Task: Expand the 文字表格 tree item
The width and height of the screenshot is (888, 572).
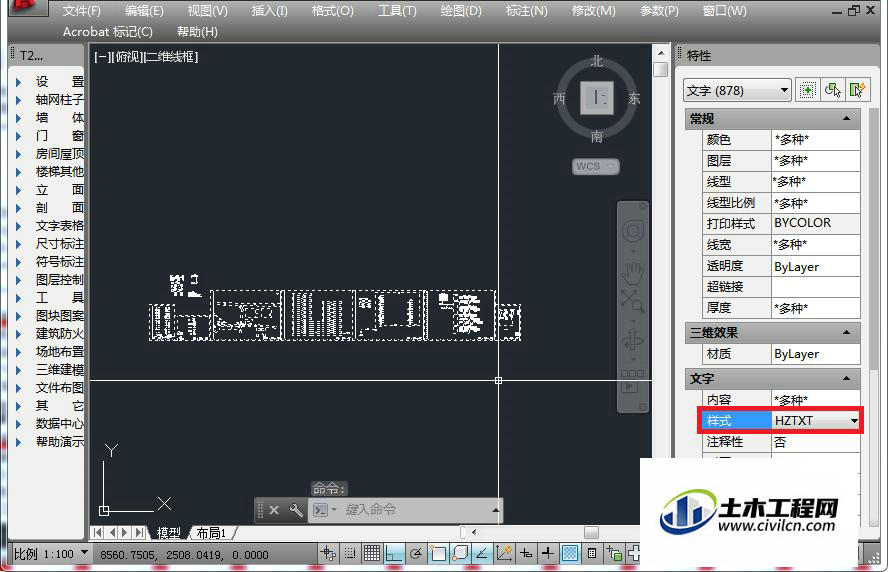Action: (19, 226)
